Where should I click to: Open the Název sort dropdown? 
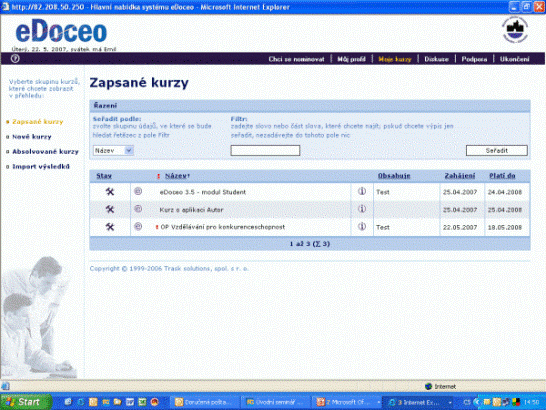(114, 150)
